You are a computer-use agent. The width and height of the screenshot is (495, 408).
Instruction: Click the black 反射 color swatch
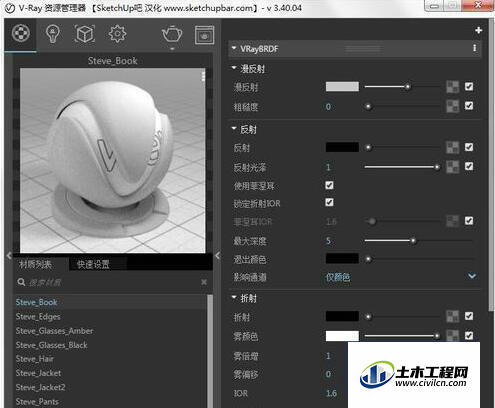pyautogui.click(x=342, y=147)
